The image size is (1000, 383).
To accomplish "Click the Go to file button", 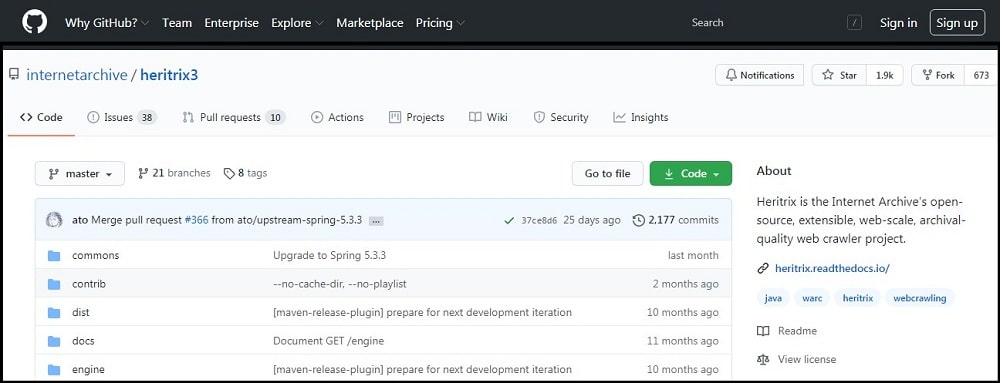I will [x=607, y=173].
